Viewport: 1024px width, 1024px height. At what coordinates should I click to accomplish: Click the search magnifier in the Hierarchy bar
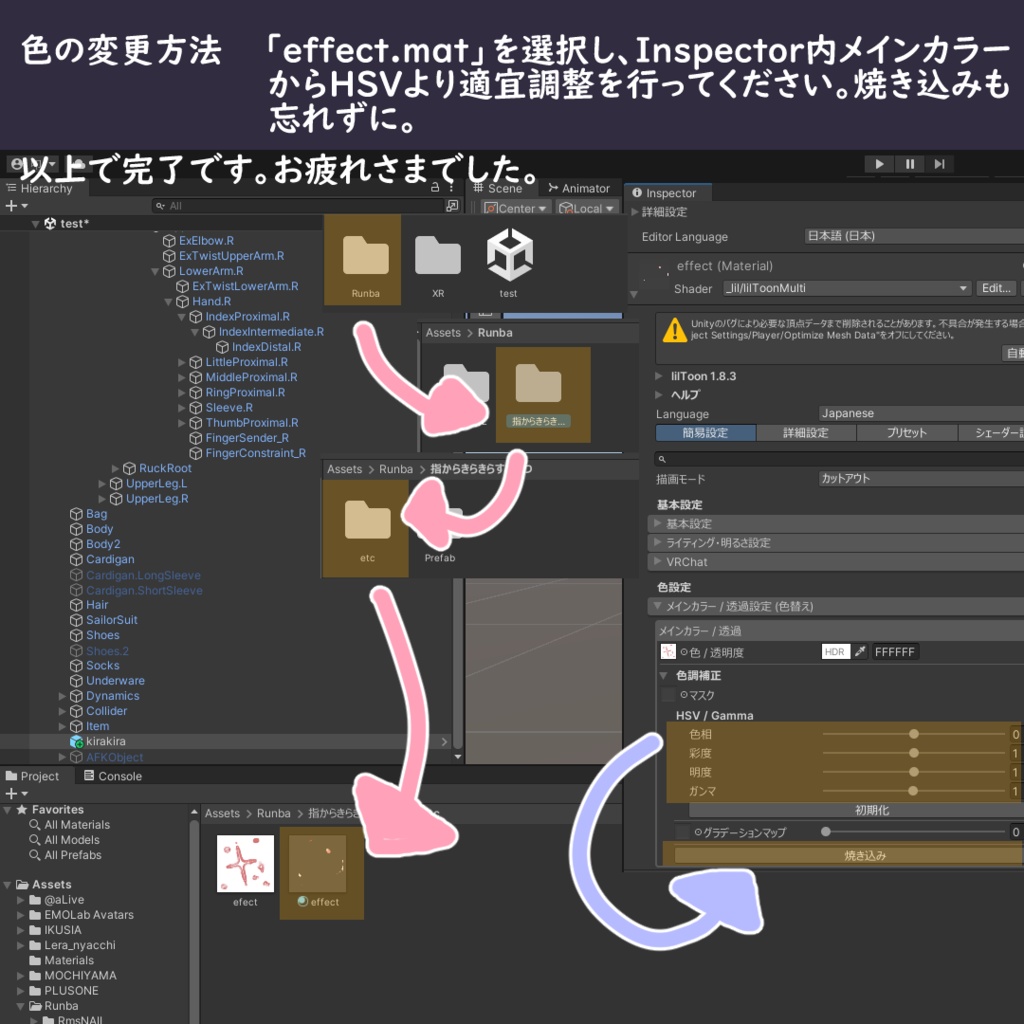160,204
